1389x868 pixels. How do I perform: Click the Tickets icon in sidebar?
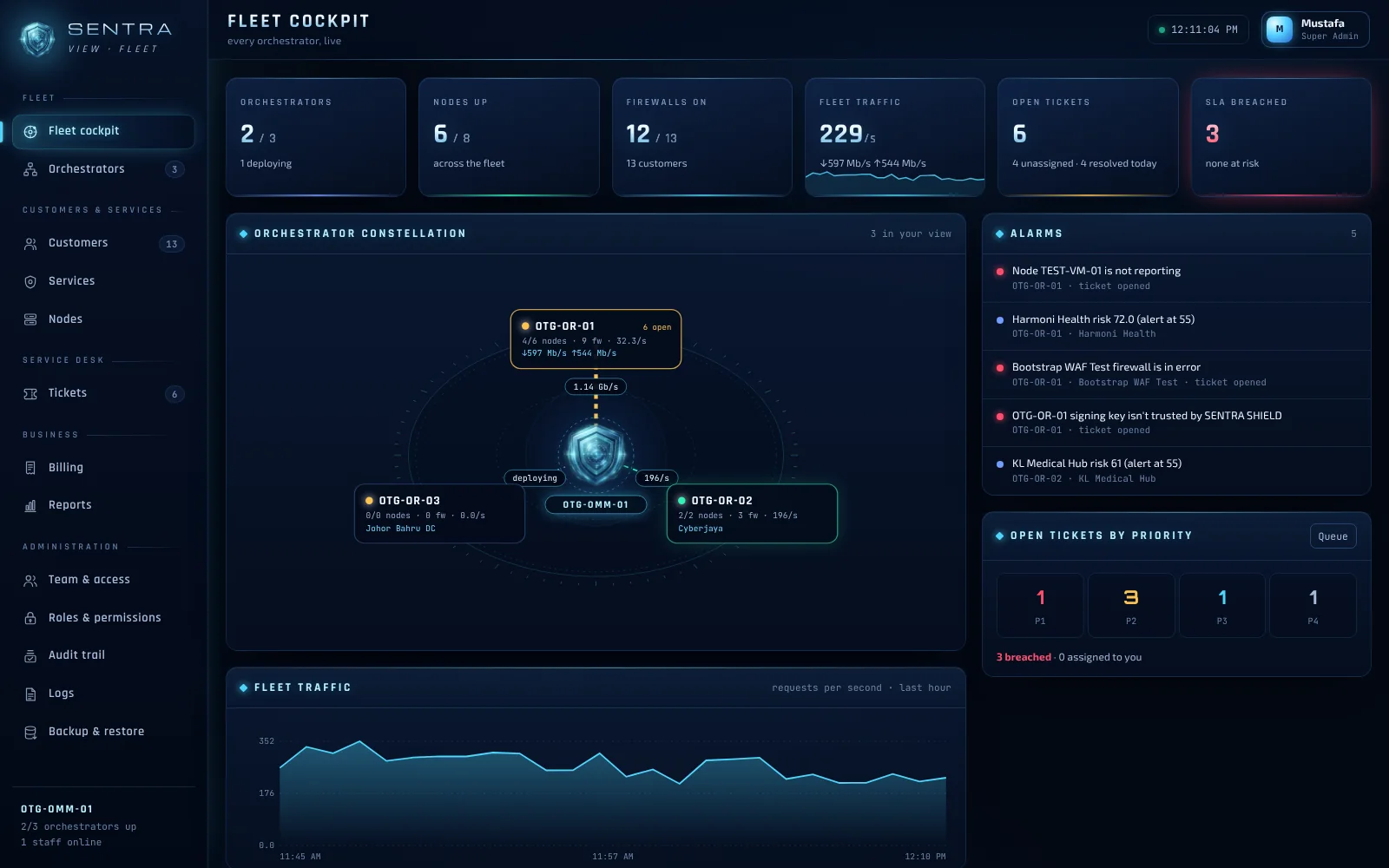[x=30, y=394]
